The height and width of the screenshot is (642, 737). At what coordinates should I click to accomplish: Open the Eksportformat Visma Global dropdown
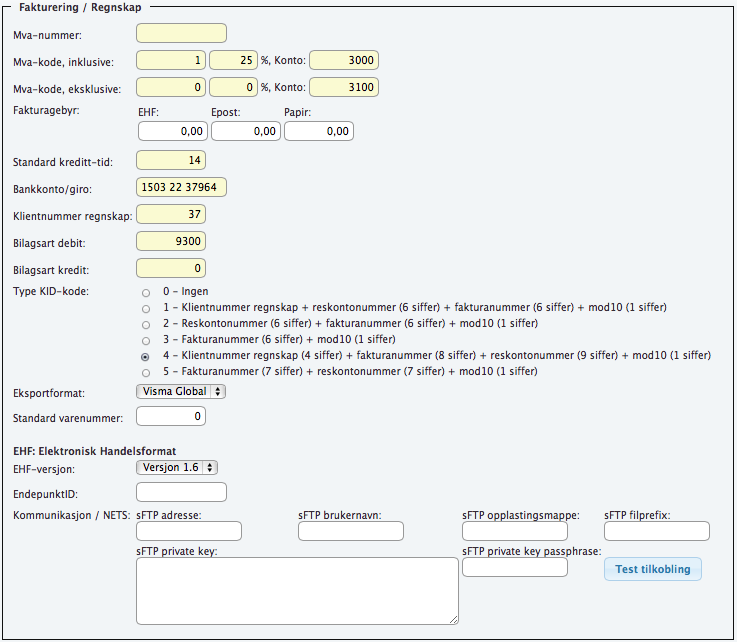pos(181,391)
